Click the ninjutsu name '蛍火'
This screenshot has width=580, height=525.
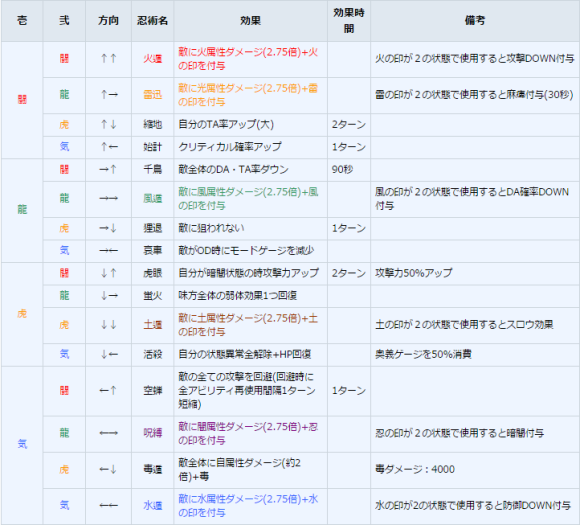tap(152, 295)
